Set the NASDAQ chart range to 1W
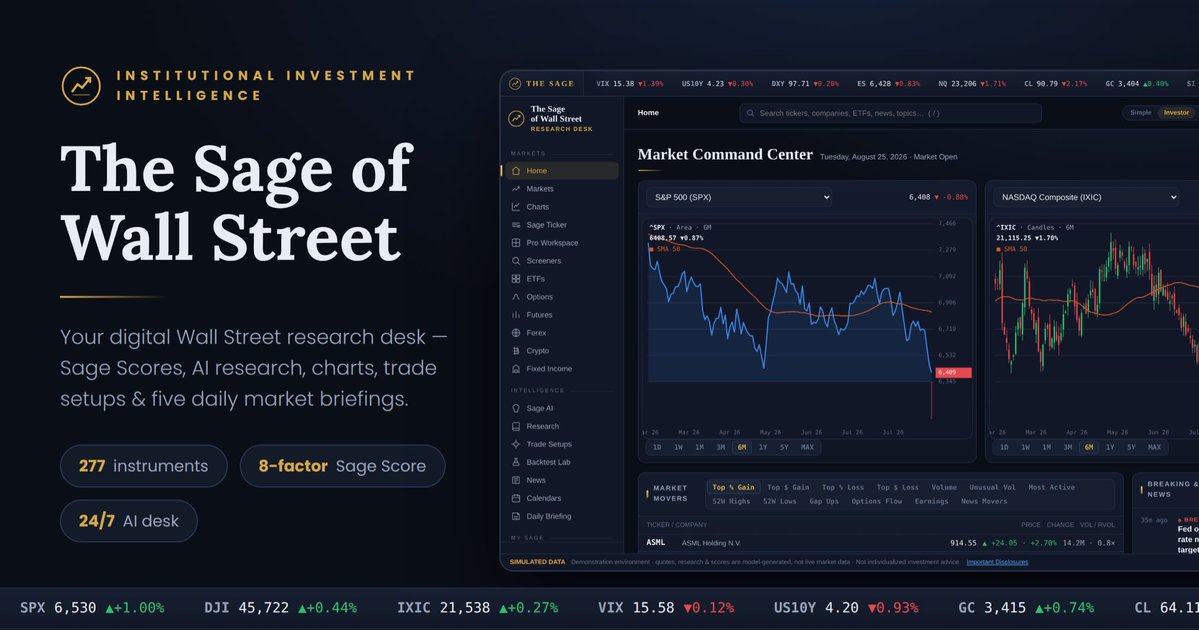Viewport: 1199px width, 630px height. (x=1025, y=447)
